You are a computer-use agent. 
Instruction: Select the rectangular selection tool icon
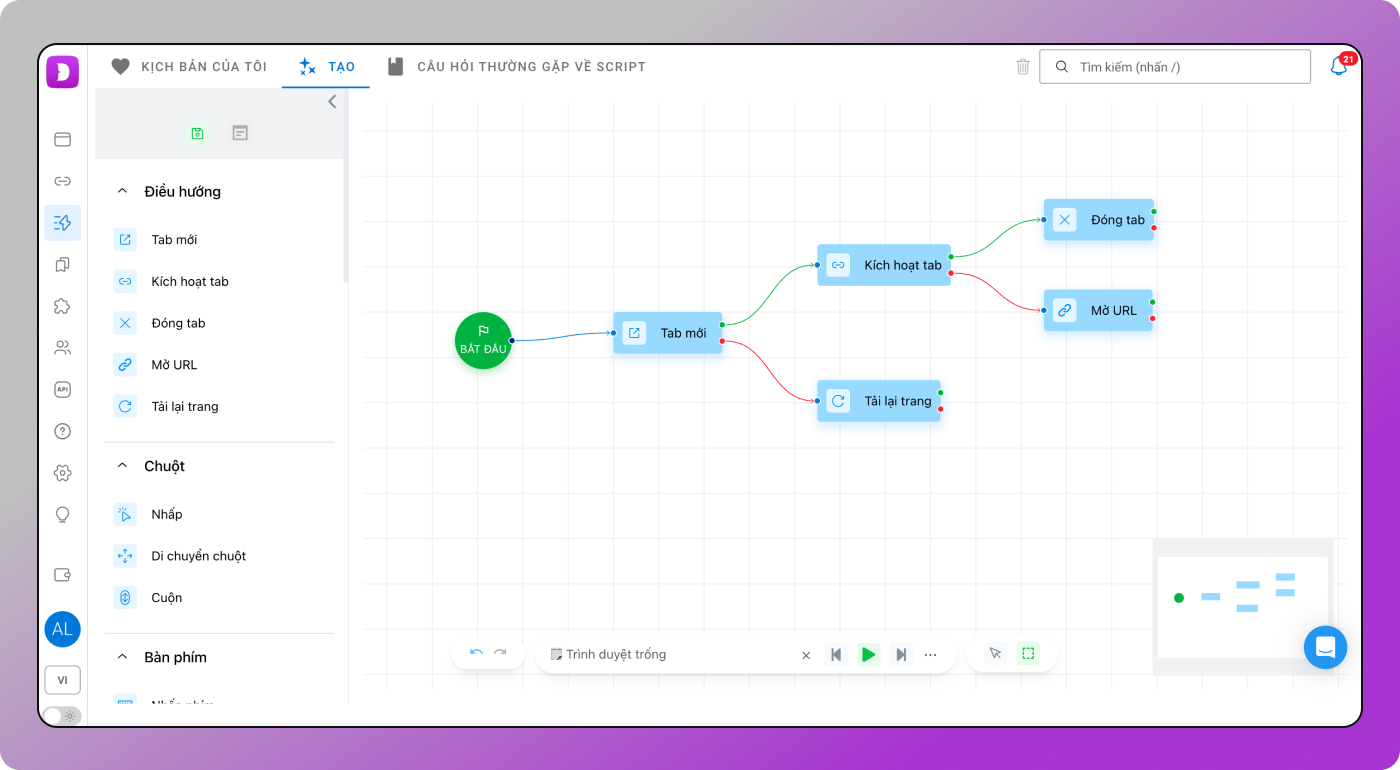click(x=1028, y=654)
